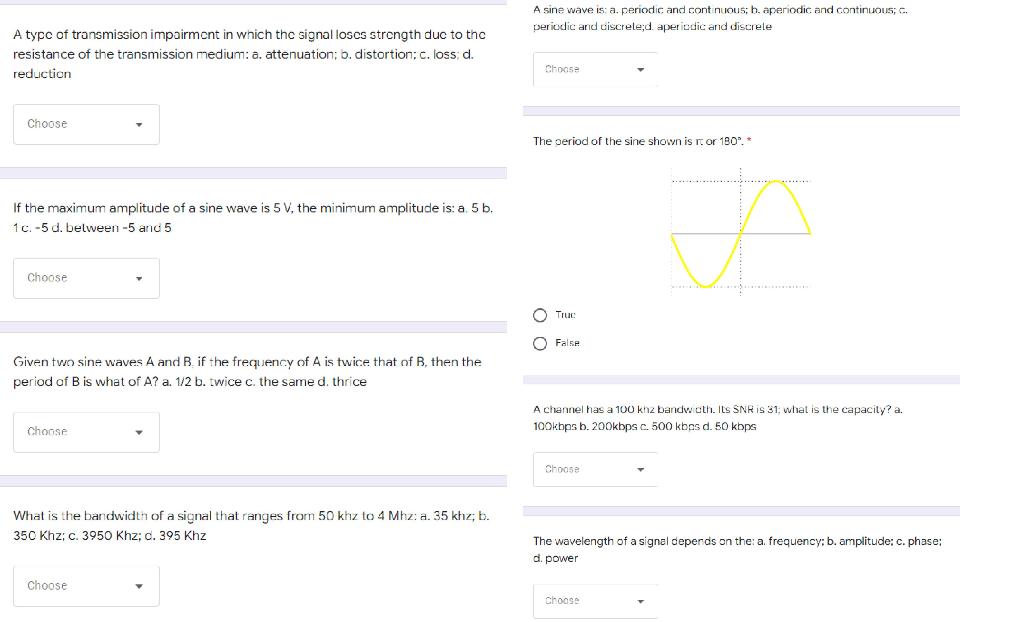This screenshot has width=1024, height=622.
Task: Open the Choose dropdown under the 50 khz to 4 Mhz question
Action: coord(86,586)
